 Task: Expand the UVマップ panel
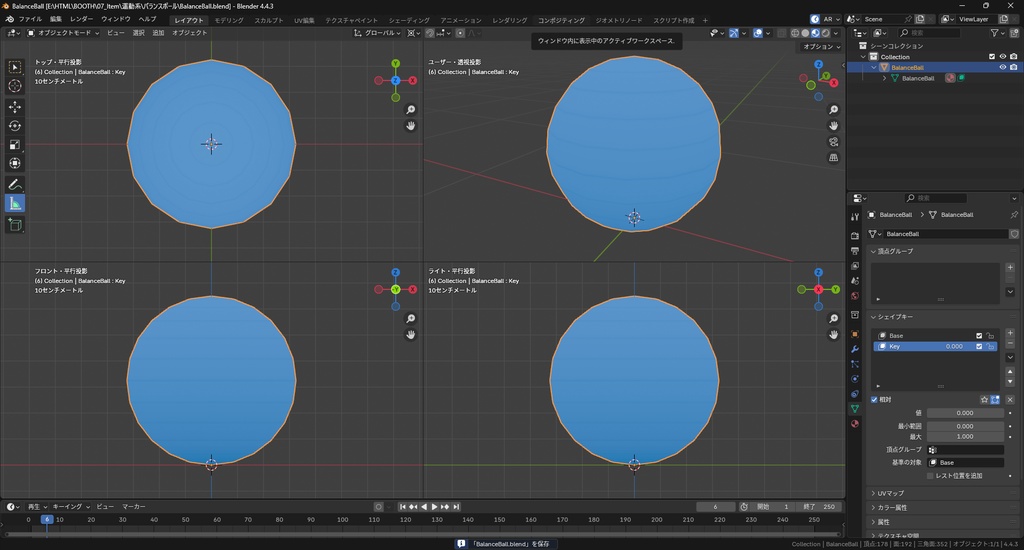point(890,493)
